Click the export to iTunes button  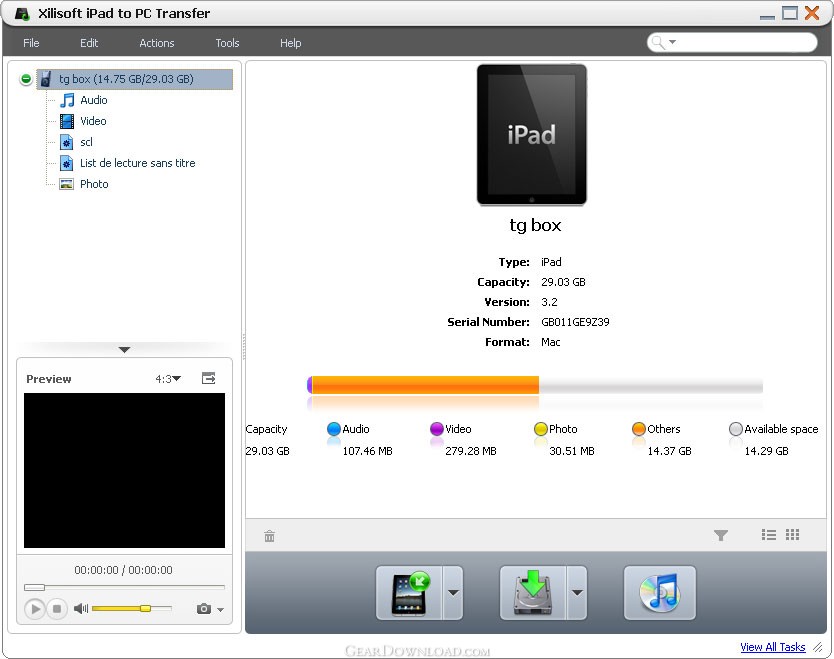[660, 593]
